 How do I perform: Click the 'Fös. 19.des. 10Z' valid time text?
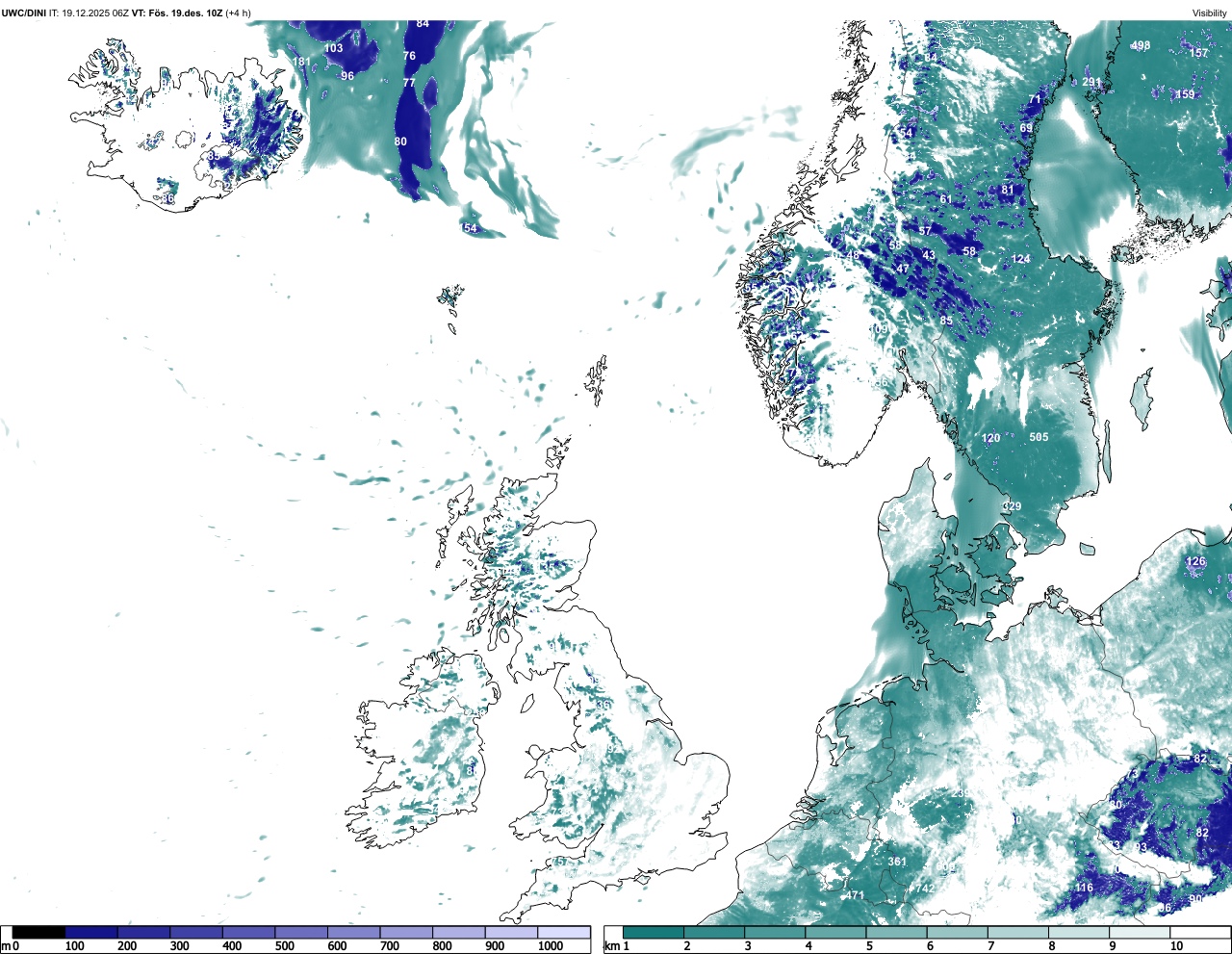click(x=185, y=13)
